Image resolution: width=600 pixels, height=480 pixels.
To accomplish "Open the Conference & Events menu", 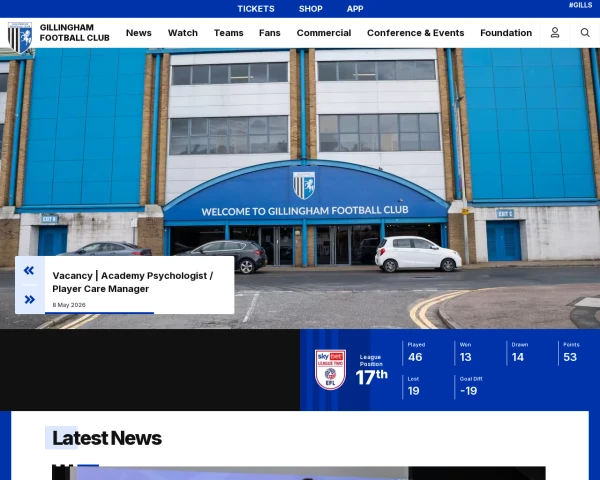I will click(416, 33).
